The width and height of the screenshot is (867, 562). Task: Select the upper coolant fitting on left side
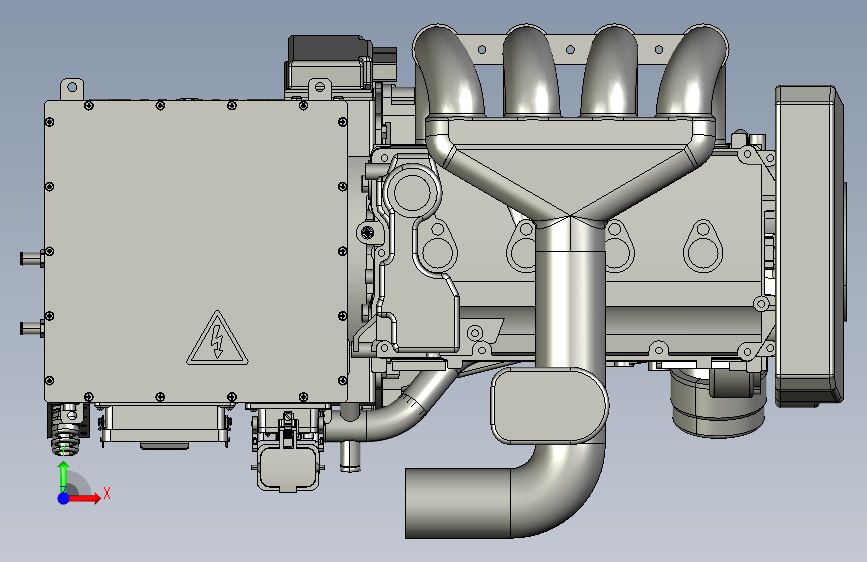[32, 258]
